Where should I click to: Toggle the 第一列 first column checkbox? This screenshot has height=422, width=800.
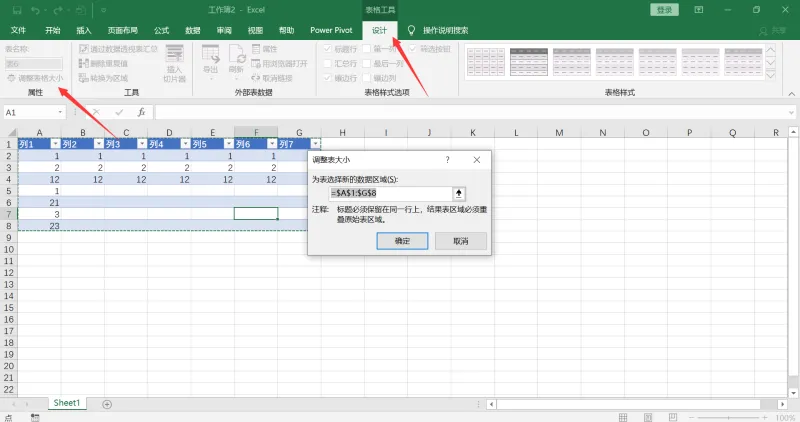[x=366, y=49]
